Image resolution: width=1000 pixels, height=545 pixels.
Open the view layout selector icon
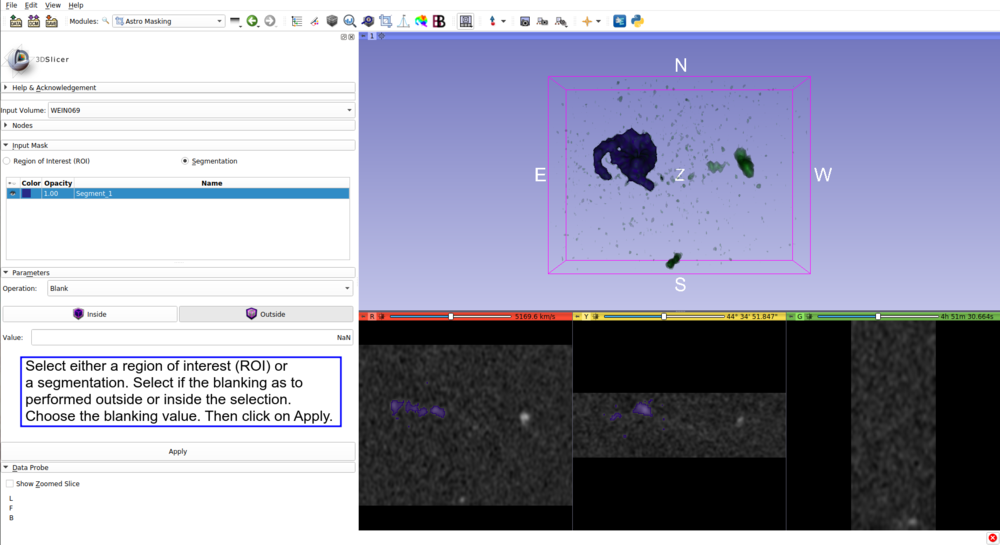pyautogui.click(x=466, y=21)
